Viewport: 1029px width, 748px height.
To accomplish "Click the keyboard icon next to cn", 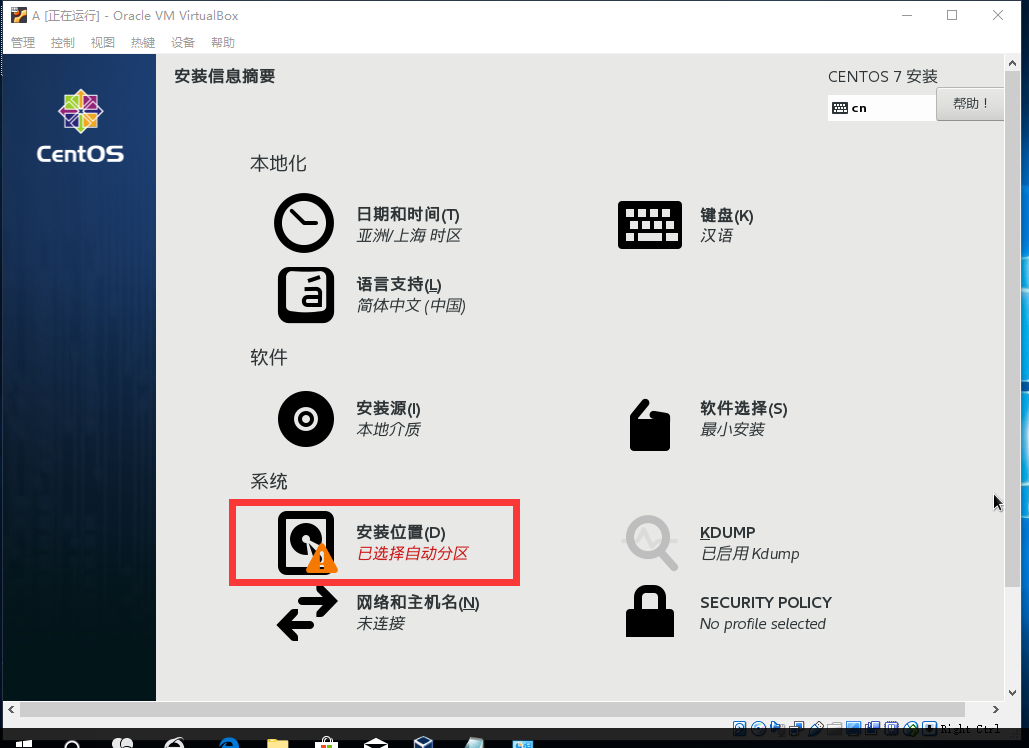I will tap(840, 108).
